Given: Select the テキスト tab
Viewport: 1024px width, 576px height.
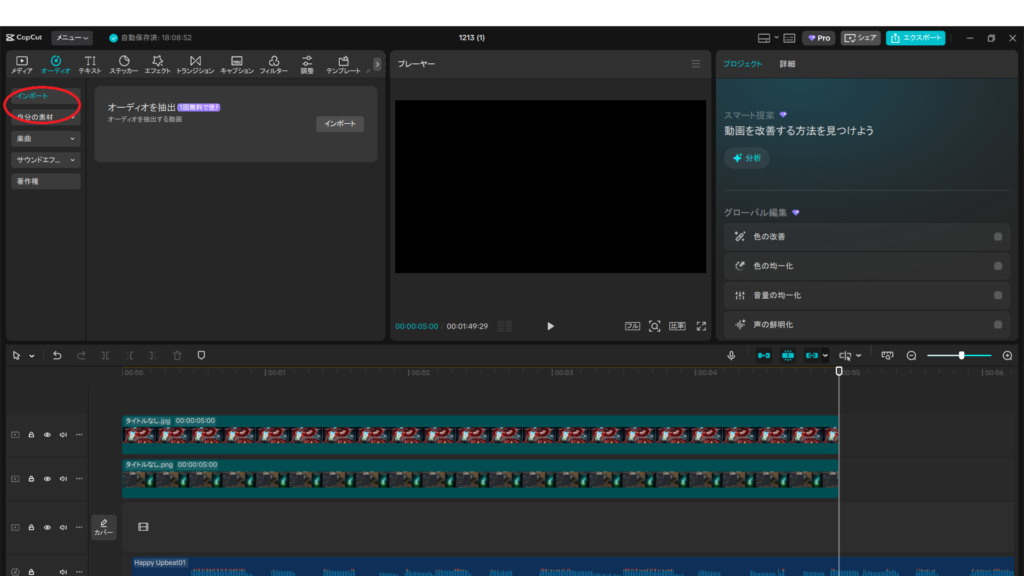Looking at the screenshot, I should (x=90, y=65).
